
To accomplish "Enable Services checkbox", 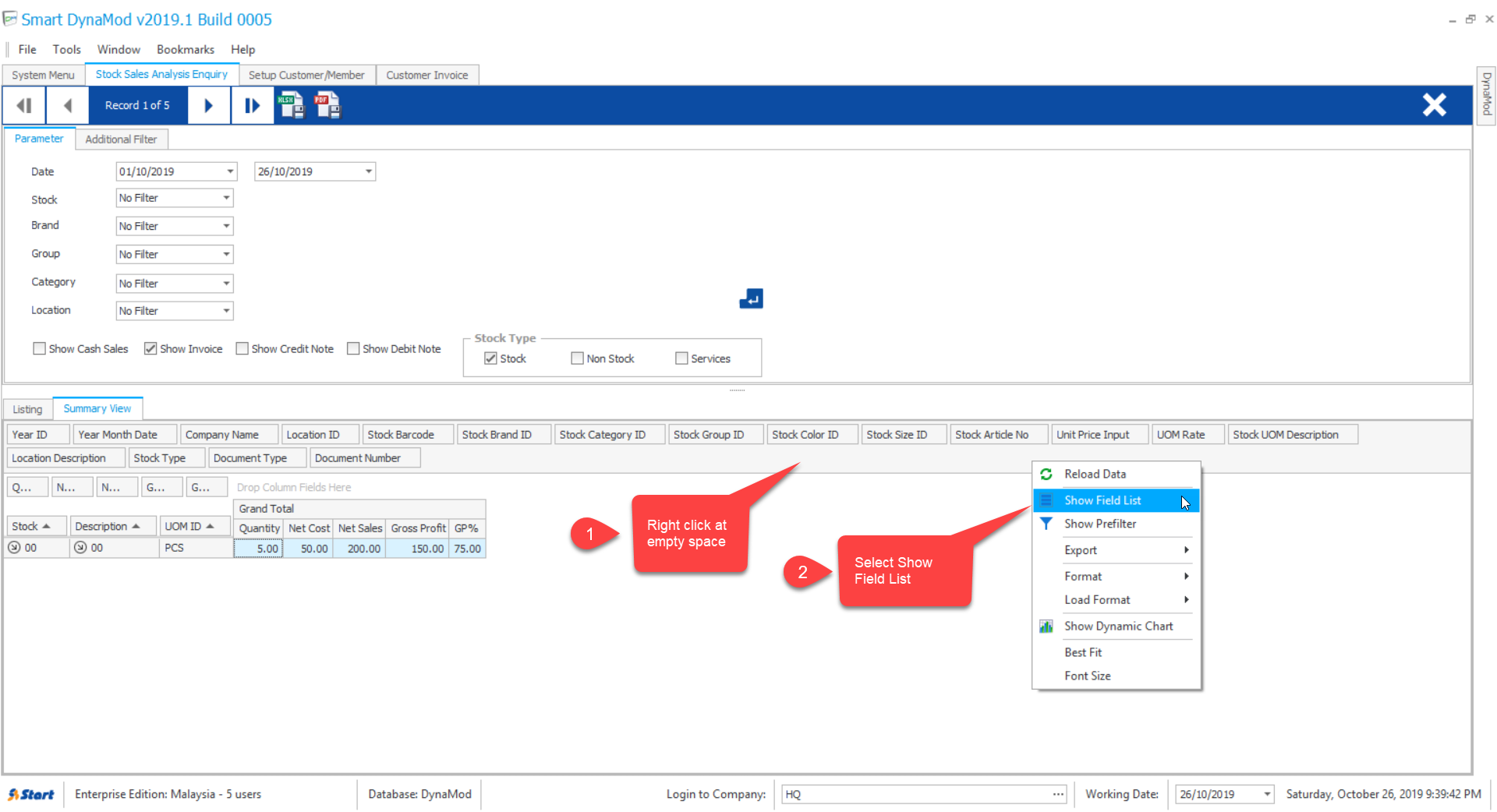I will (681, 358).
